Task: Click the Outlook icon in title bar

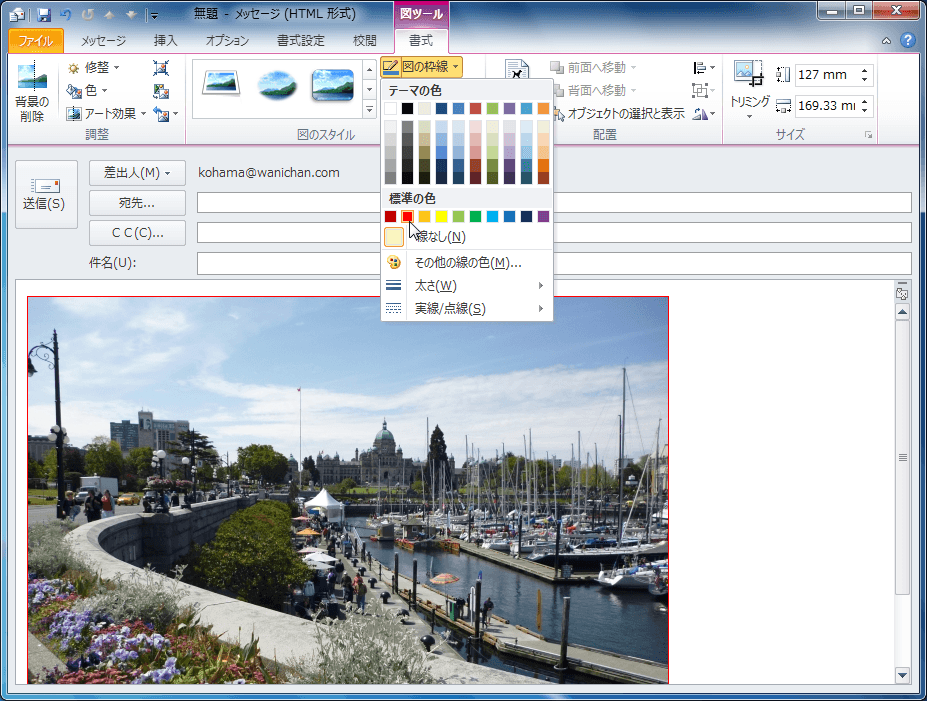Action: point(17,14)
